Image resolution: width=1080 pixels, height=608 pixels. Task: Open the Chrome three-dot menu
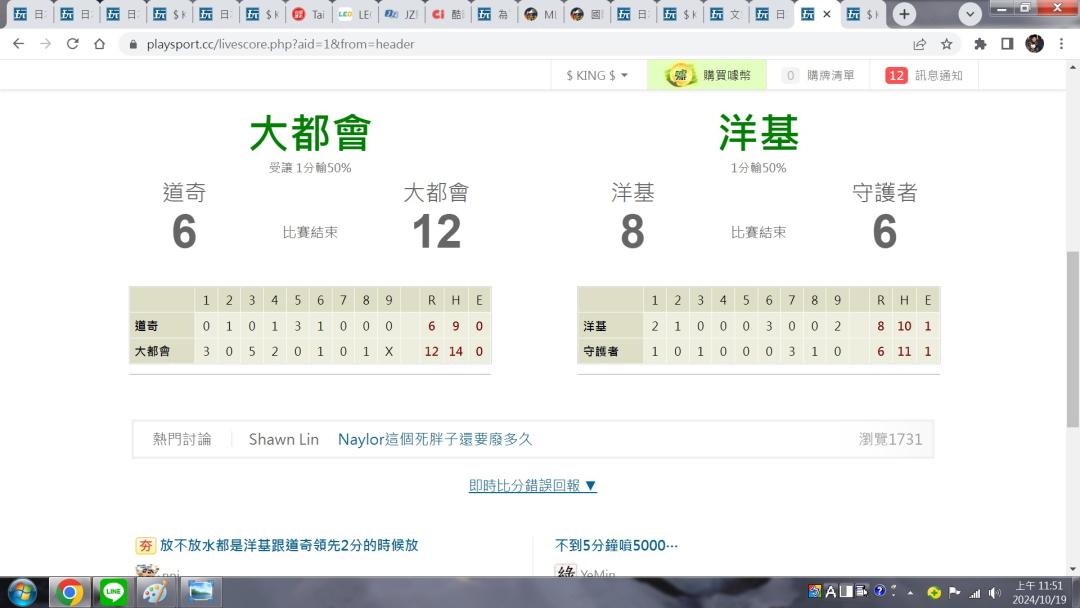click(x=1061, y=44)
